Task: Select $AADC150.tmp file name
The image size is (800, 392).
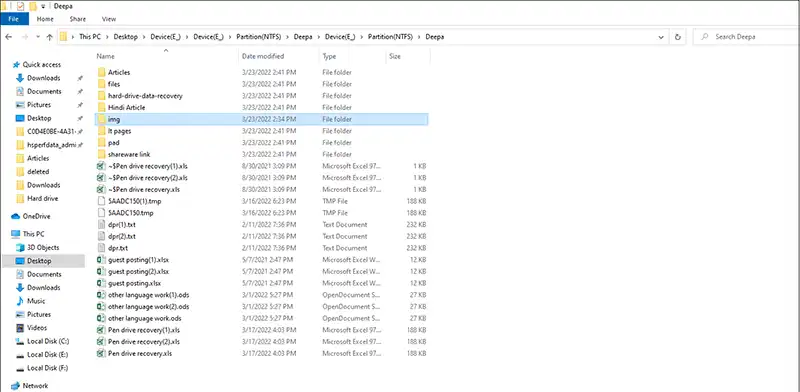Action: coord(131,213)
